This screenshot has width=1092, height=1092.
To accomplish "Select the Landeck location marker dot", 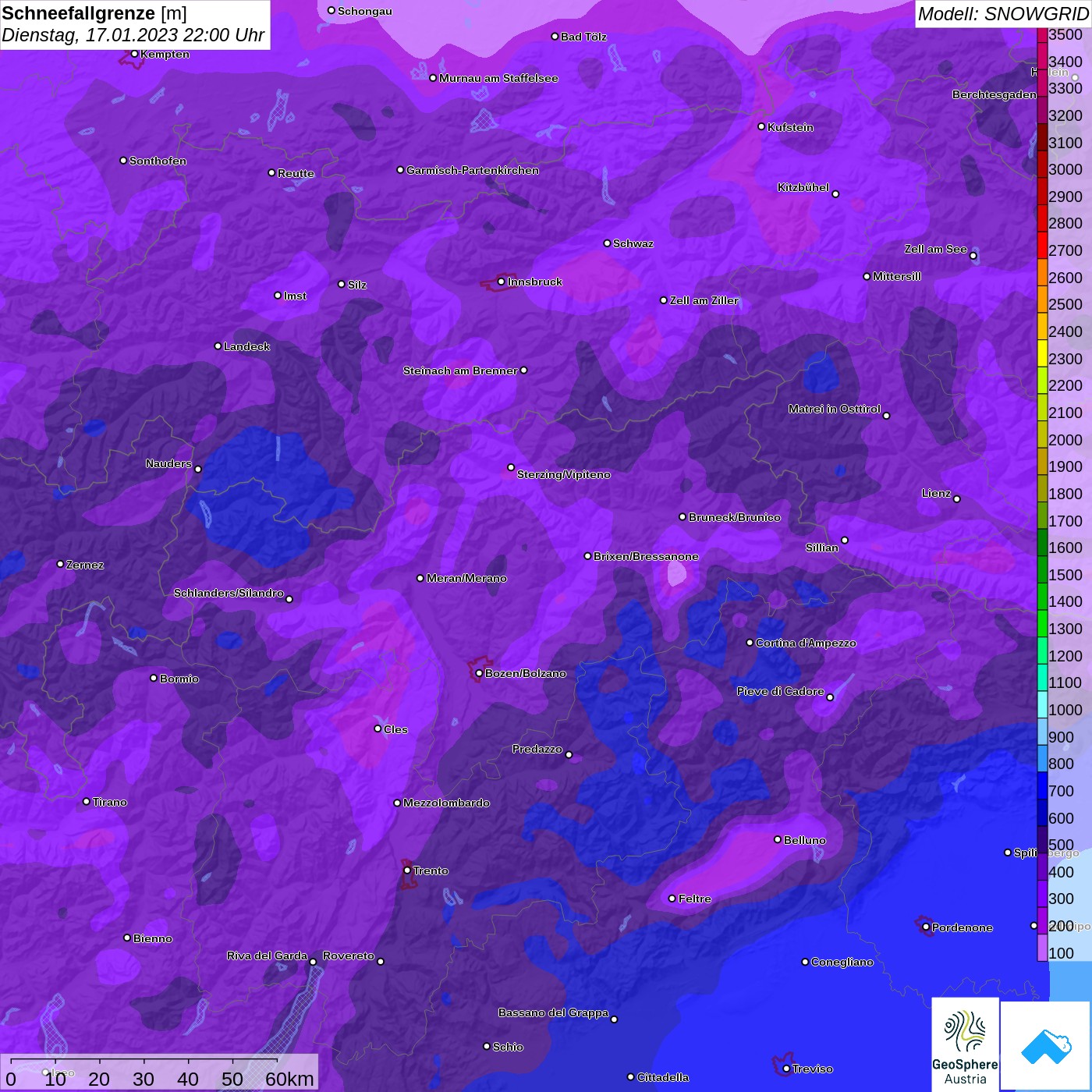I will (x=218, y=346).
